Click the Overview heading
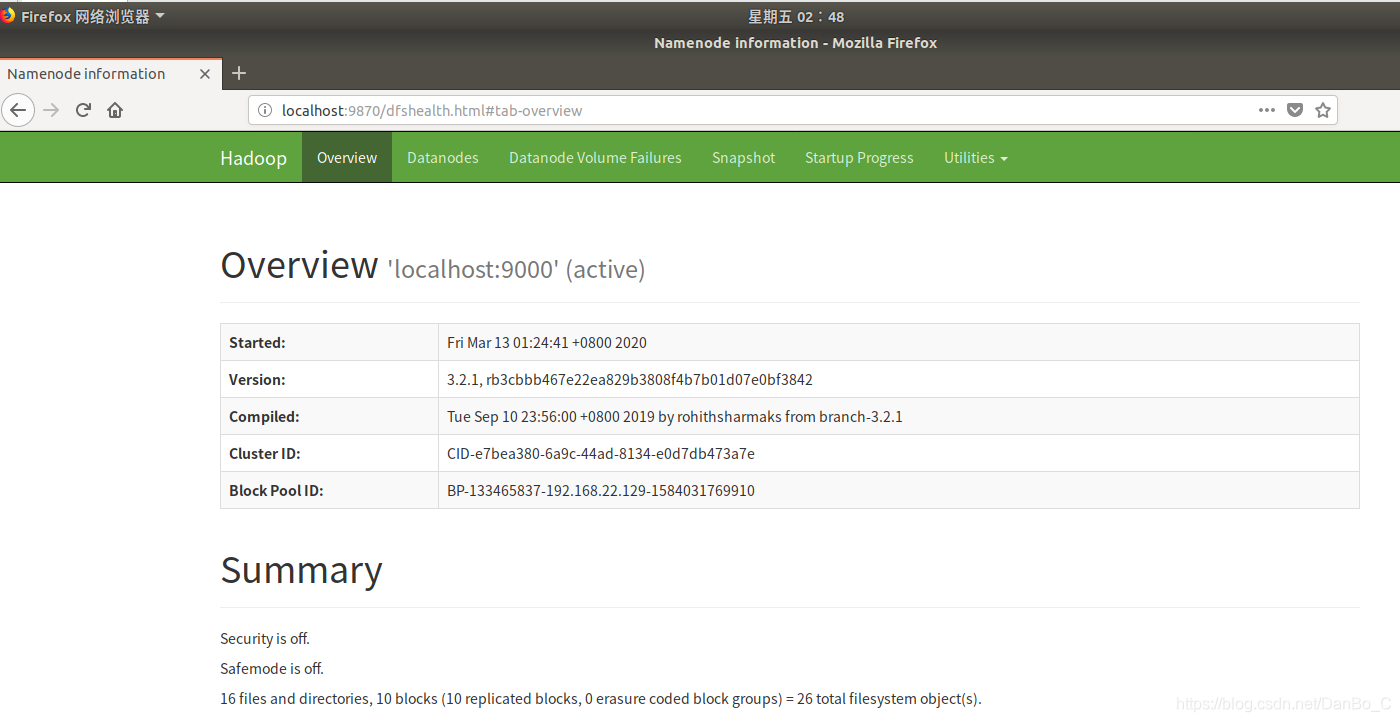Image resolution: width=1400 pixels, height=722 pixels. click(x=299, y=266)
